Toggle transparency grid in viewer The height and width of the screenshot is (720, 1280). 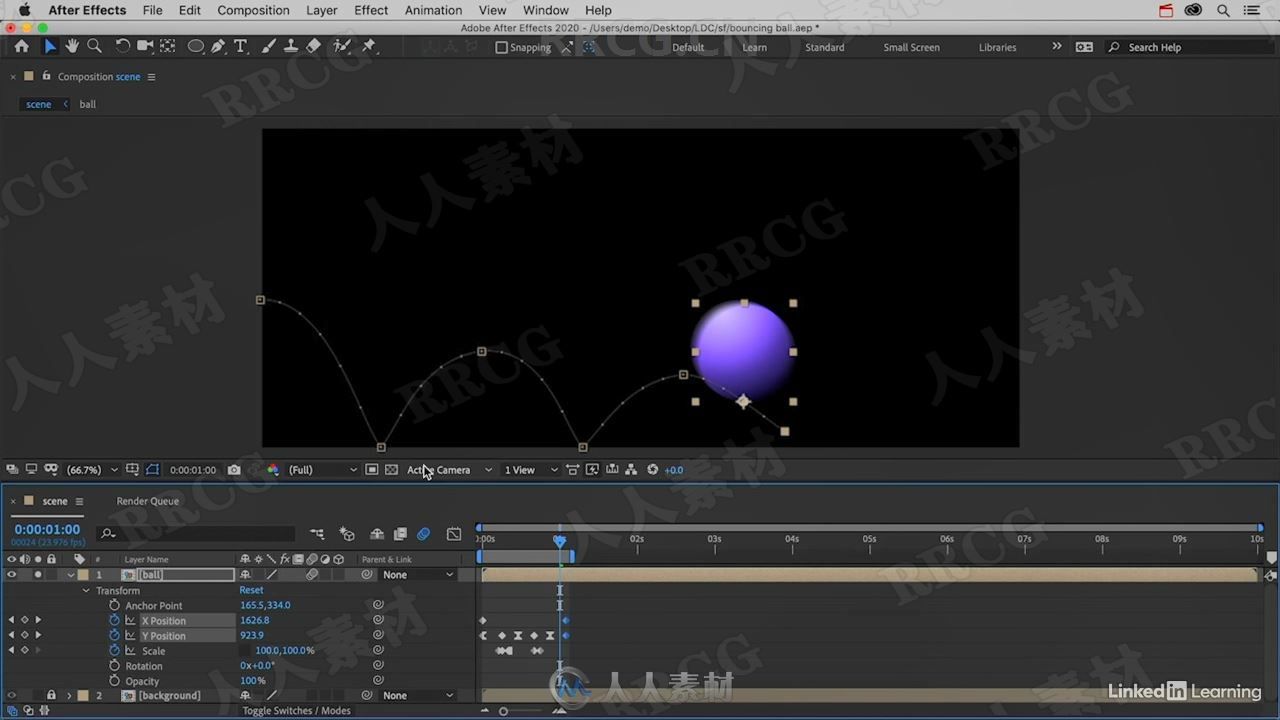391,470
